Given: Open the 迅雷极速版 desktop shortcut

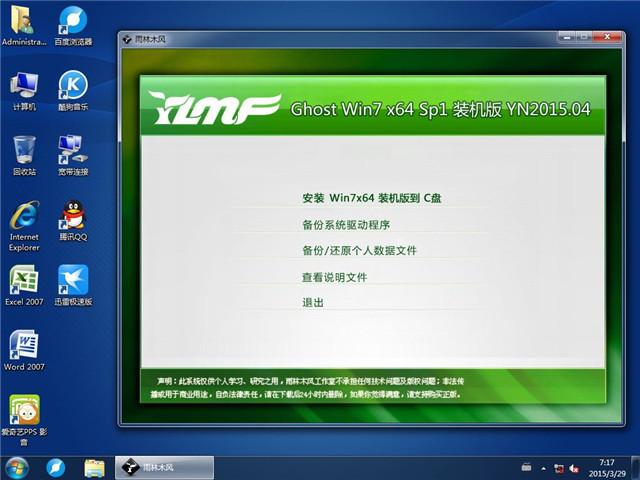Looking at the screenshot, I should [x=73, y=286].
